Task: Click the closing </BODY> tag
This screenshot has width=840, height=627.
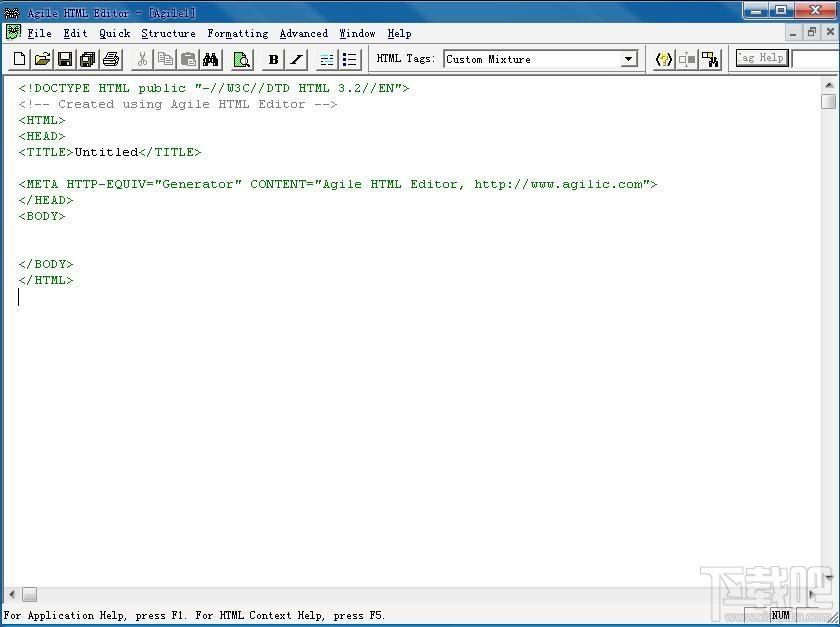Action: [46, 264]
